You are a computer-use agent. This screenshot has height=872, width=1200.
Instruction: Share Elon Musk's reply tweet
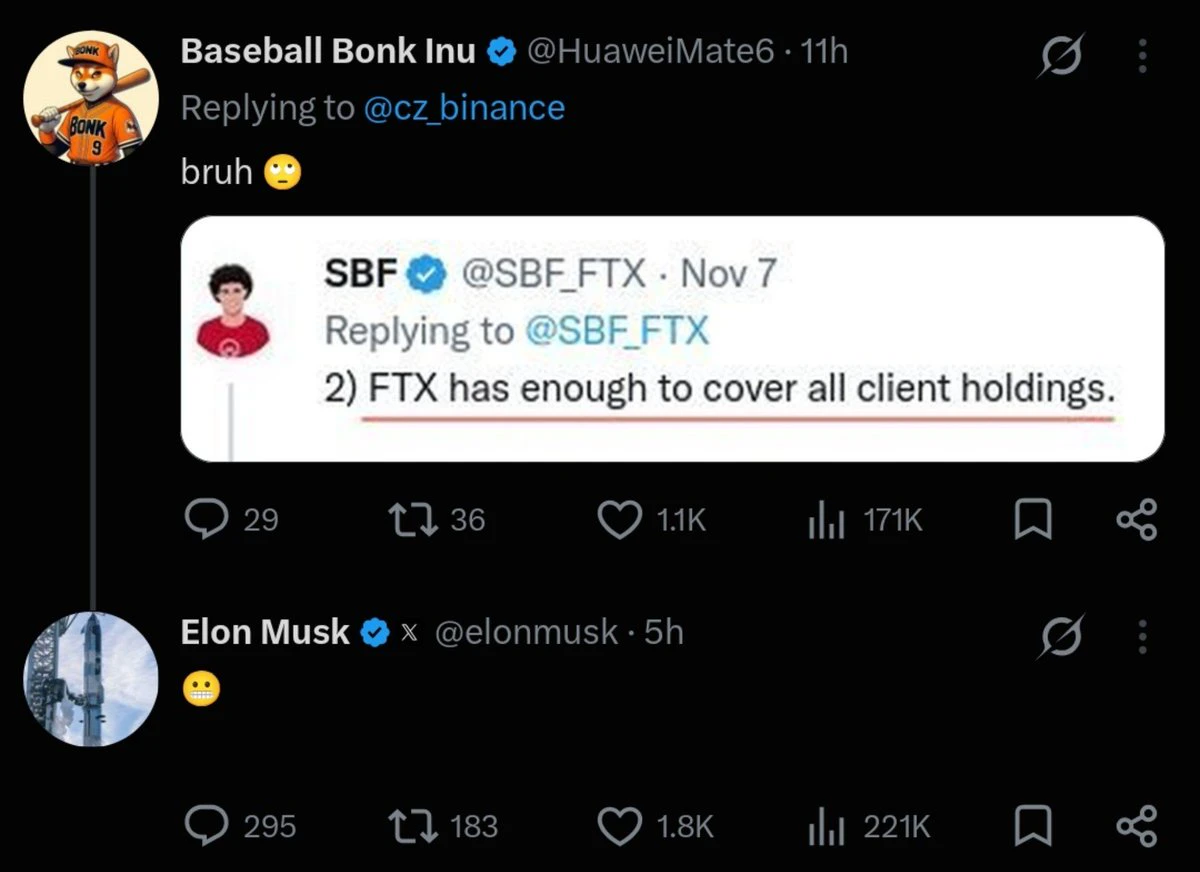pos(1135,826)
